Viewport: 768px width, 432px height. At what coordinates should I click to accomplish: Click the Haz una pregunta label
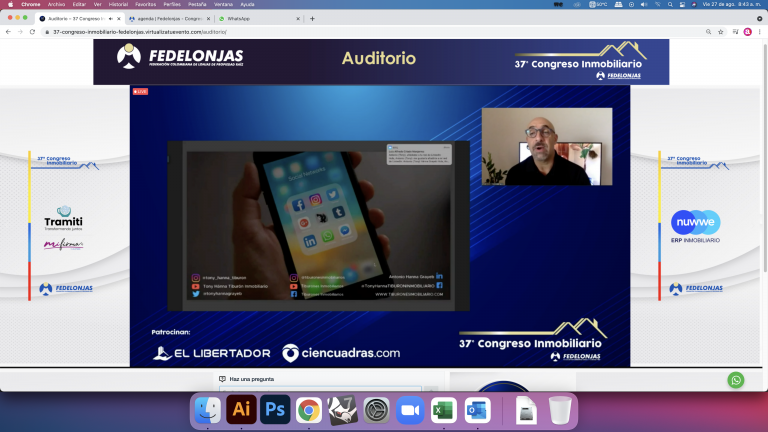pos(252,379)
